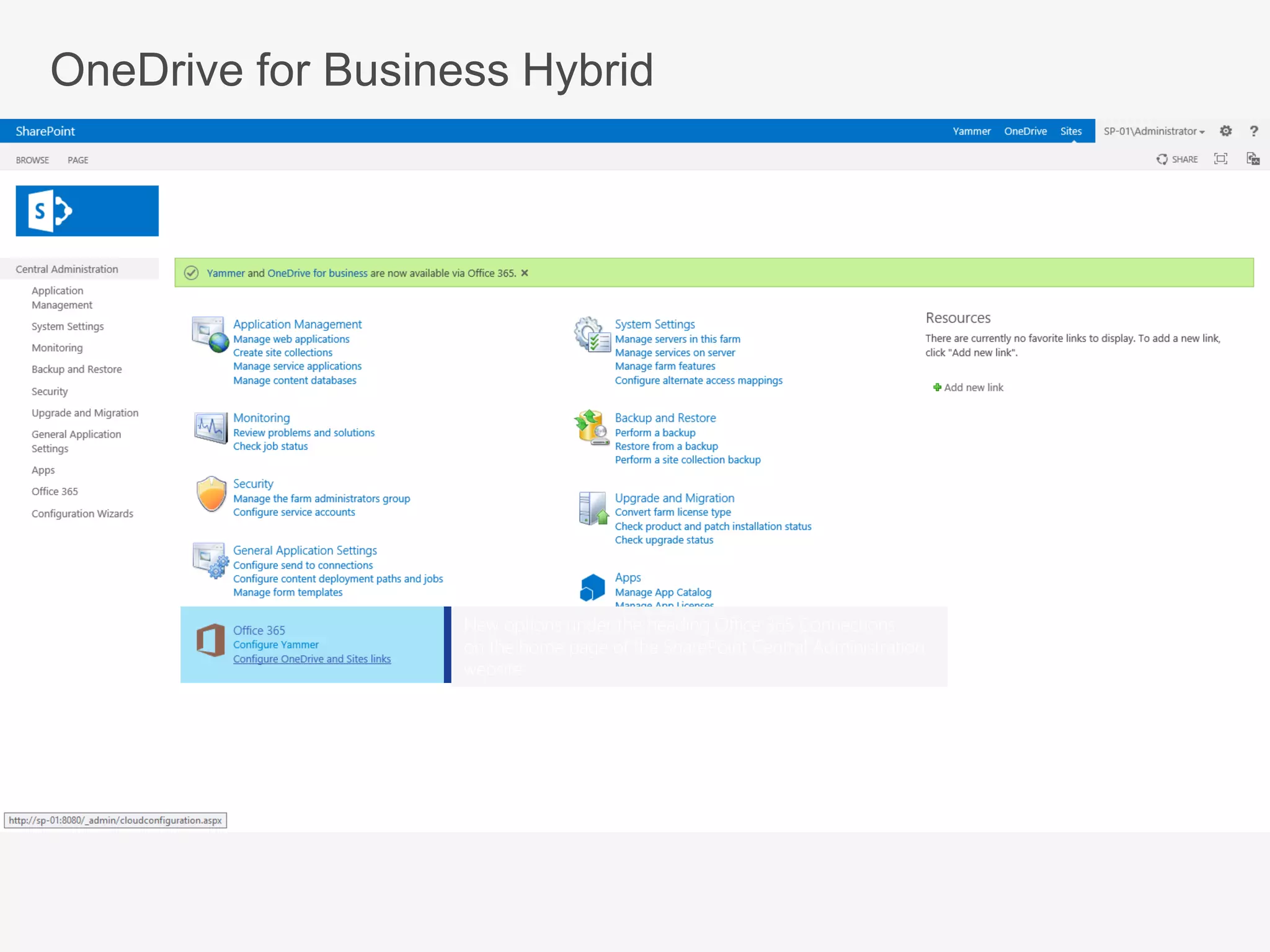Click the checkmark icon in notification bar
This screenshot has height=952, width=1270.
coord(191,273)
